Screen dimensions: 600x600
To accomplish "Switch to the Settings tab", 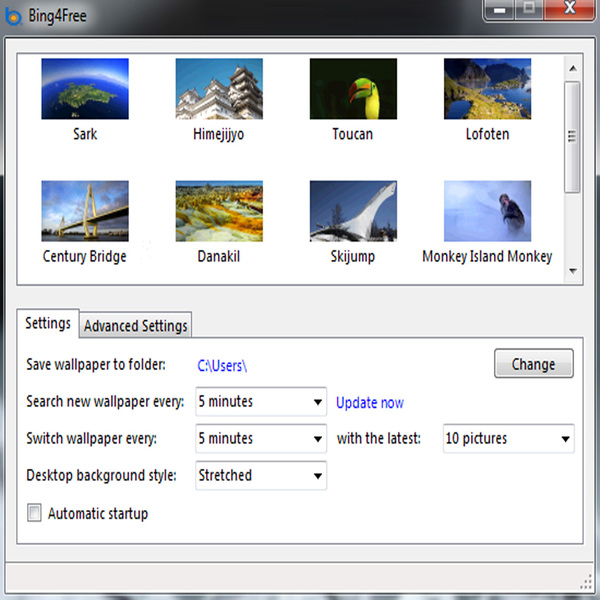I will (48, 324).
